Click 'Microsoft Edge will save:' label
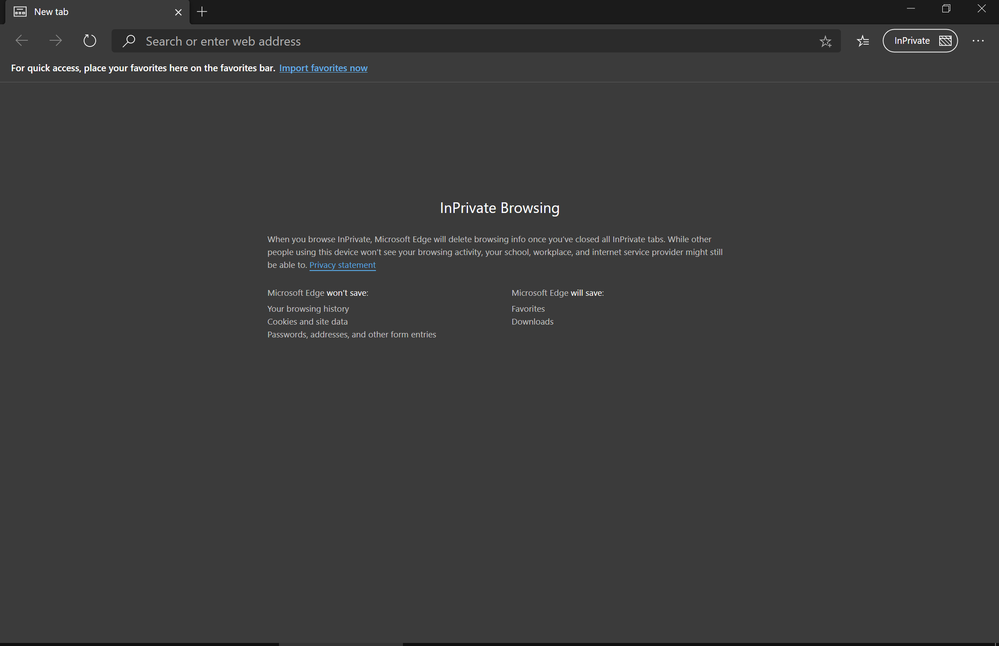This screenshot has width=999, height=646. tap(557, 293)
